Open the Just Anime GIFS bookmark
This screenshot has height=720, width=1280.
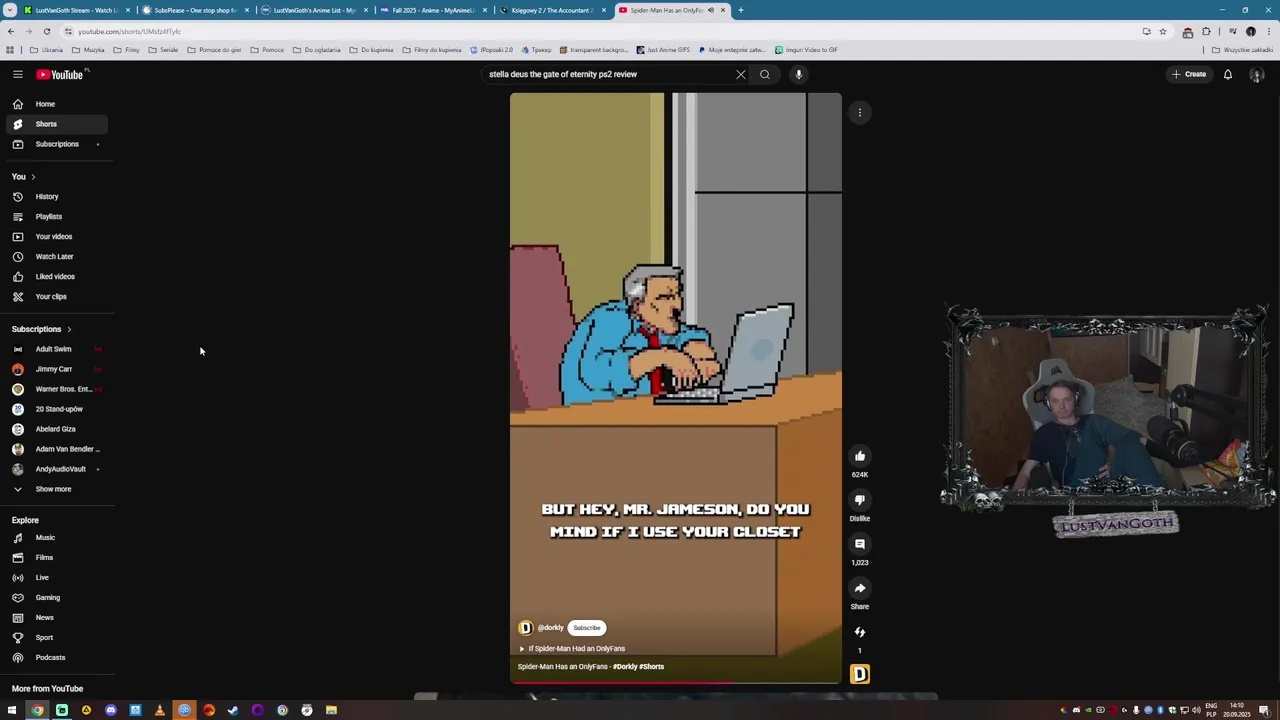[663, 49]
